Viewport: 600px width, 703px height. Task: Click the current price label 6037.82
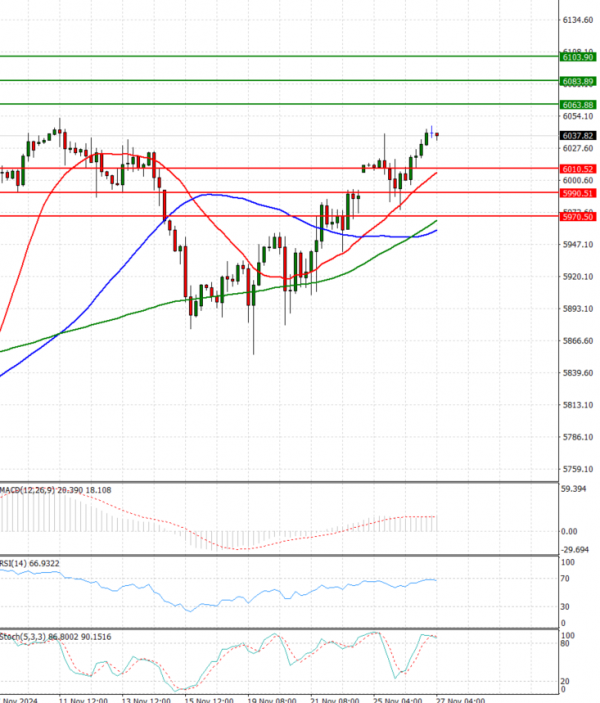(578, 135)
